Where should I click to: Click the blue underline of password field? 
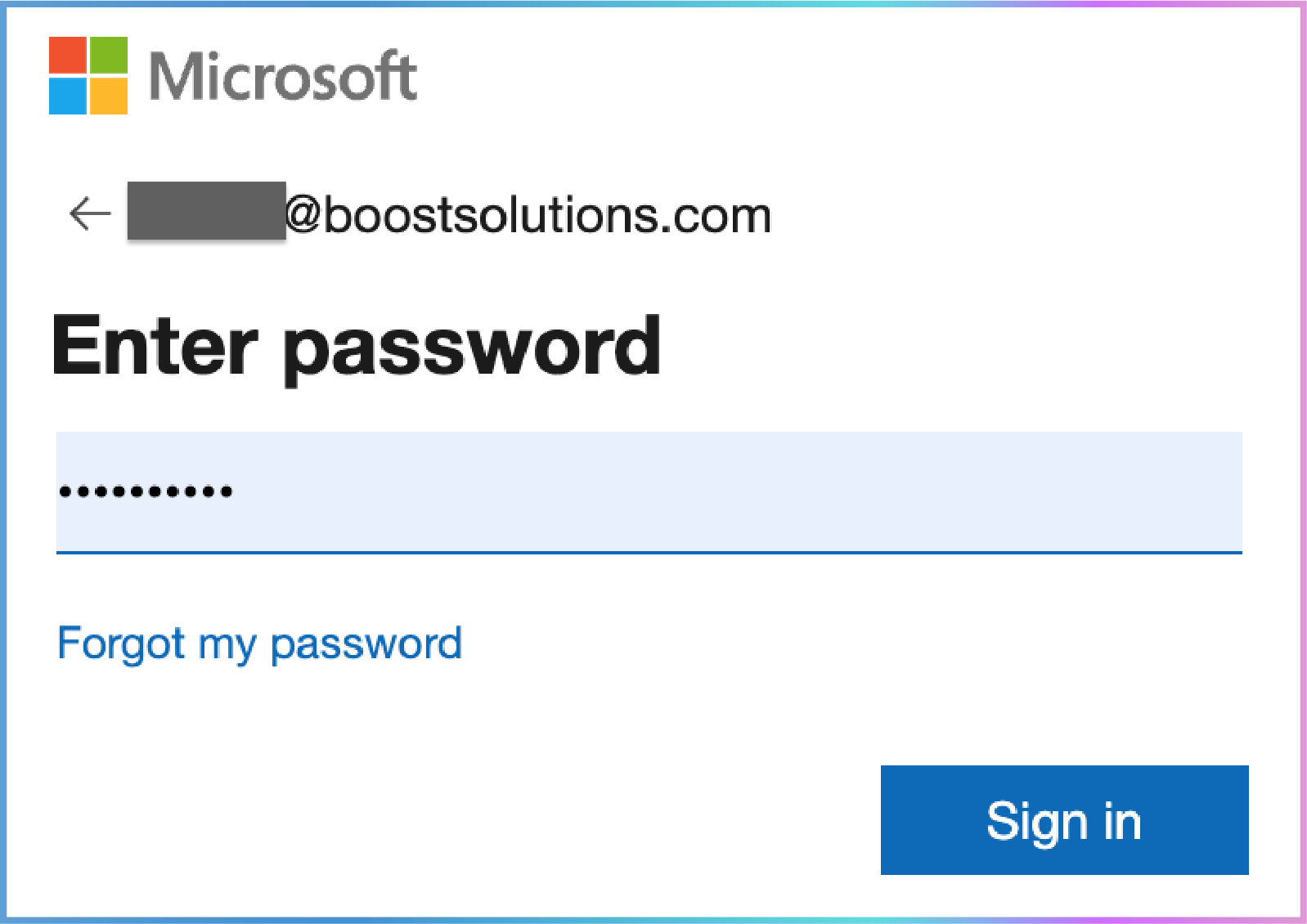point(649,553)
